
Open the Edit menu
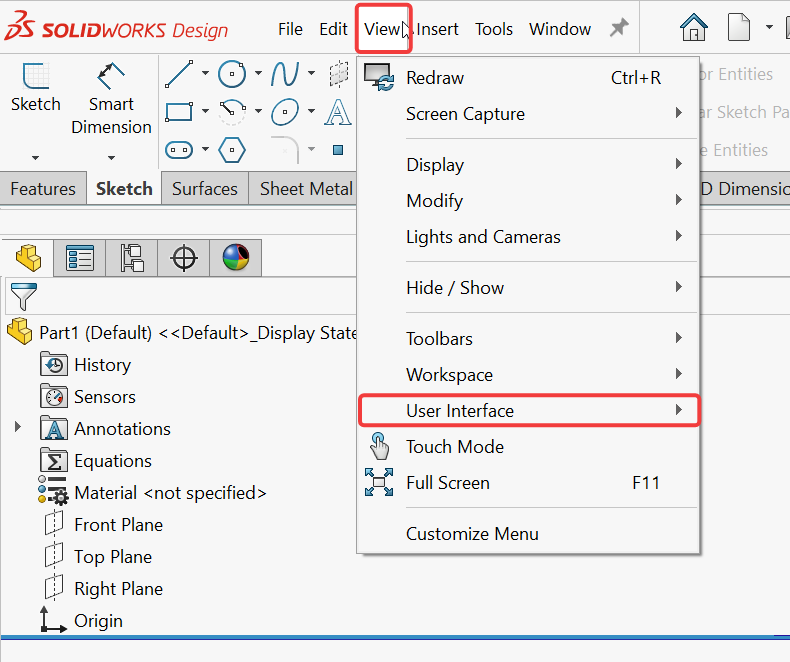[x=333, y=29]
